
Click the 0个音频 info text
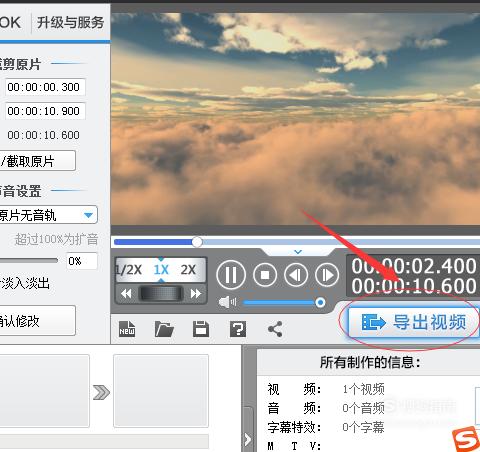point(364,408)
